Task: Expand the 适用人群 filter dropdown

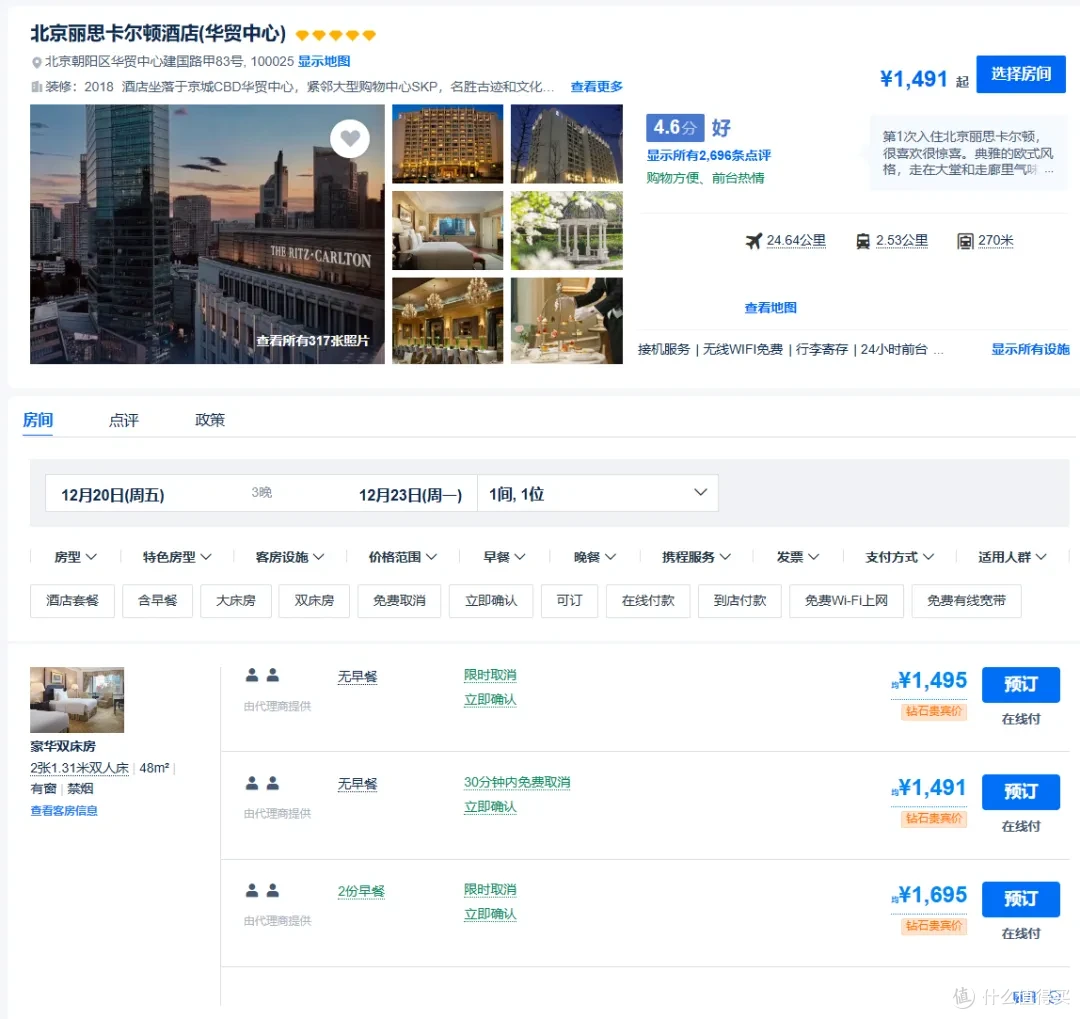Action: 1012,557
